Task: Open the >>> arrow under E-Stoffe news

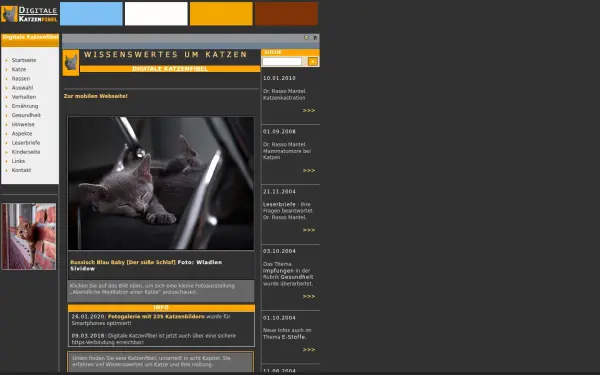Action: (309, 350)
